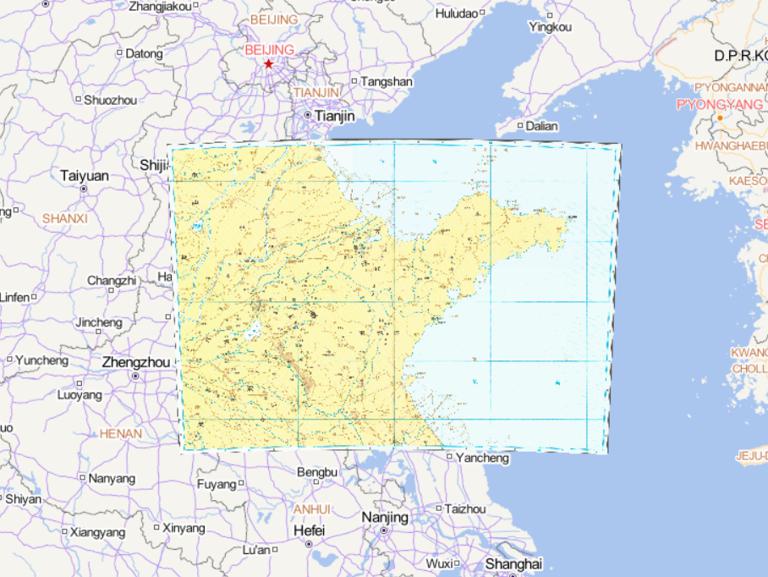Click the square marker right of Huludao
The image size is (768, 577).
pos(482,13)
